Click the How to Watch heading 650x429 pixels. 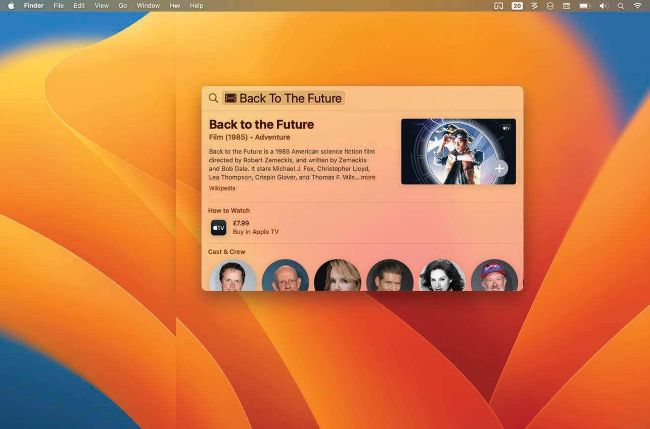coord(229,211)
